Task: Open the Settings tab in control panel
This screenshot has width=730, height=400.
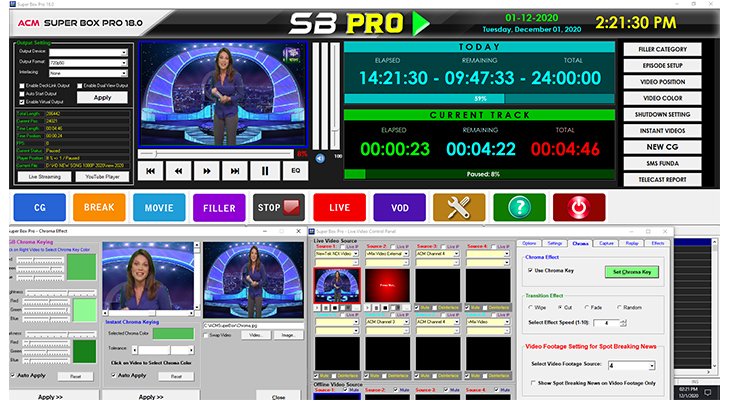Action: pos(555,243)
